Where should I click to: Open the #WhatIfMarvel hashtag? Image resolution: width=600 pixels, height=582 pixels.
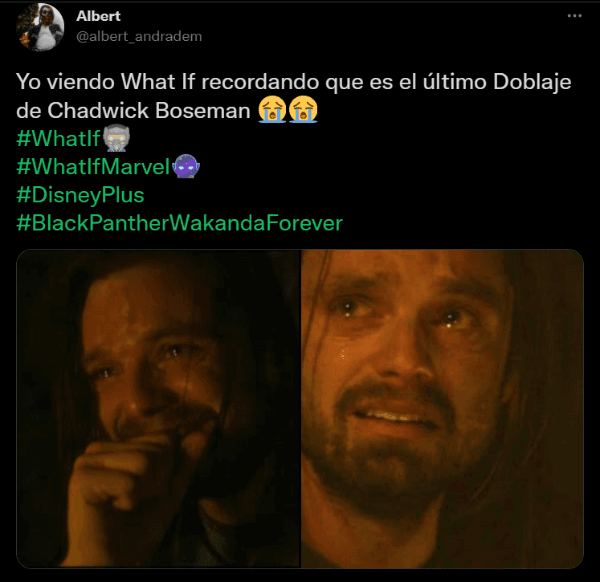[93, 167]
